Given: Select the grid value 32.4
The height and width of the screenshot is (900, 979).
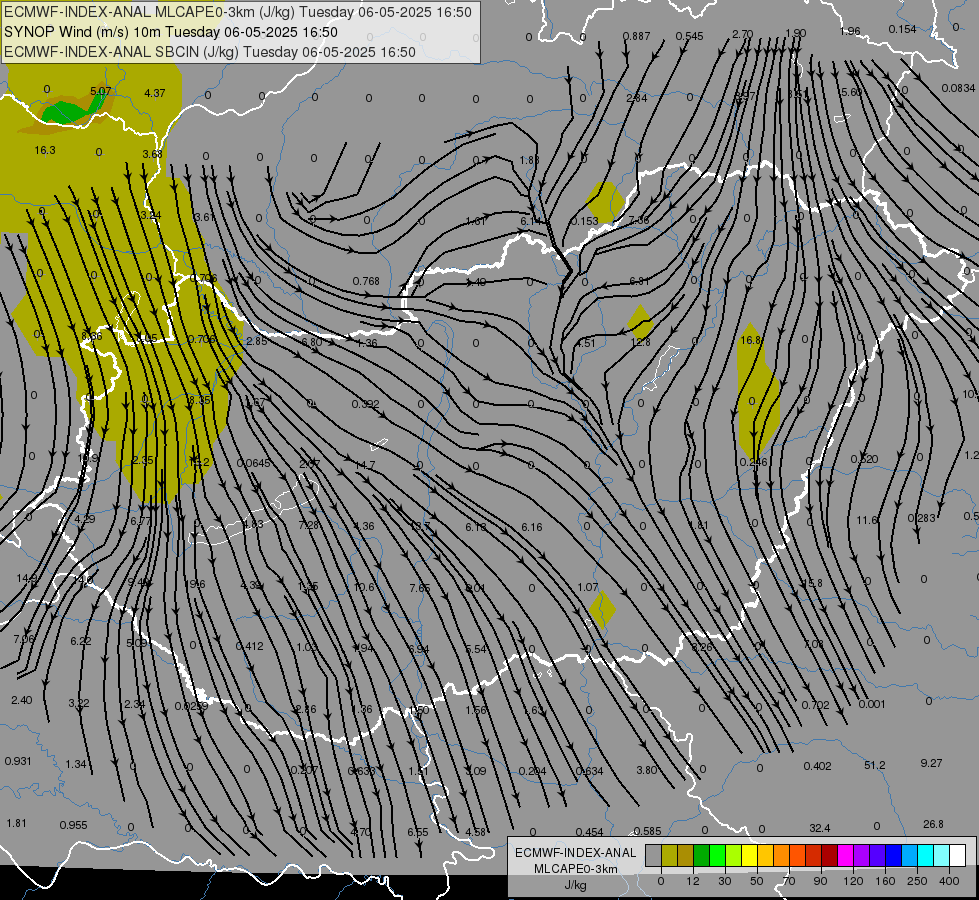Looking at the screenshot, I should point(820,829).
